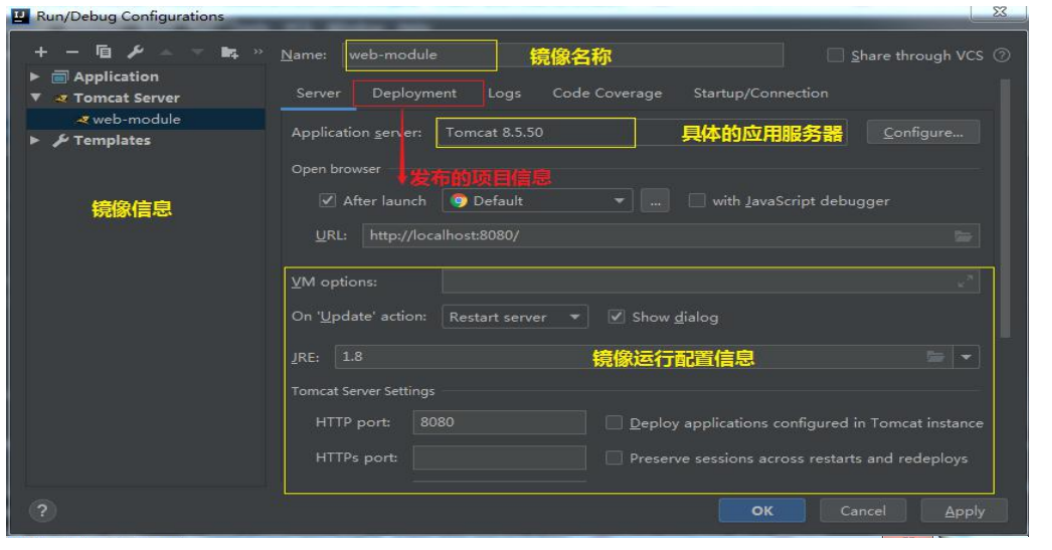Collapse the Tomcat Server tree node
Image resolution: width=1052 pixels, height=550 pixels.
pos(36,97)
